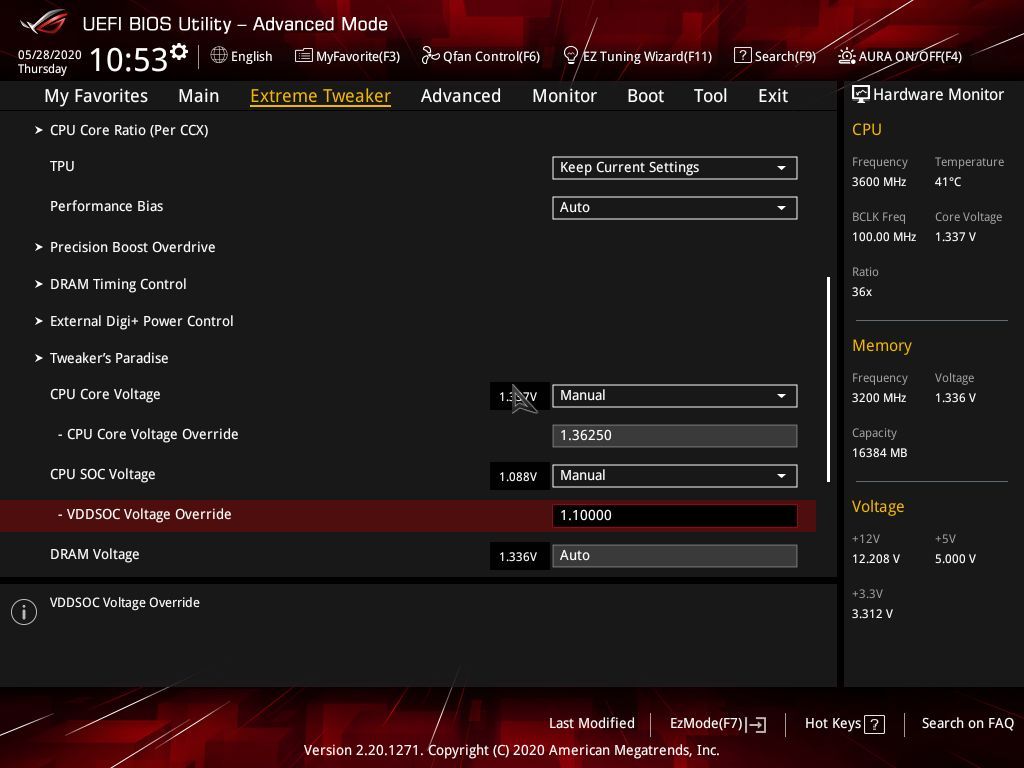The height and width of the screenshot is (768, 1024).
Task: Select the TPU setting label
Action: point(62,167)
